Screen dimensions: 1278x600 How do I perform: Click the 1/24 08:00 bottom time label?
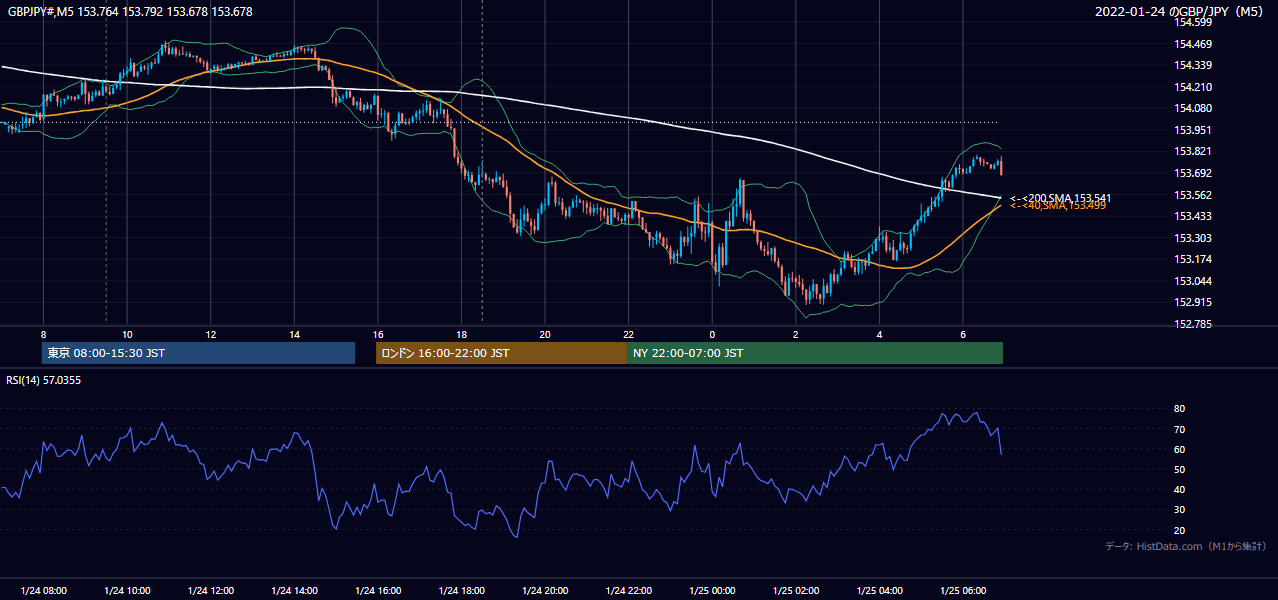click(x=43, y=591)
